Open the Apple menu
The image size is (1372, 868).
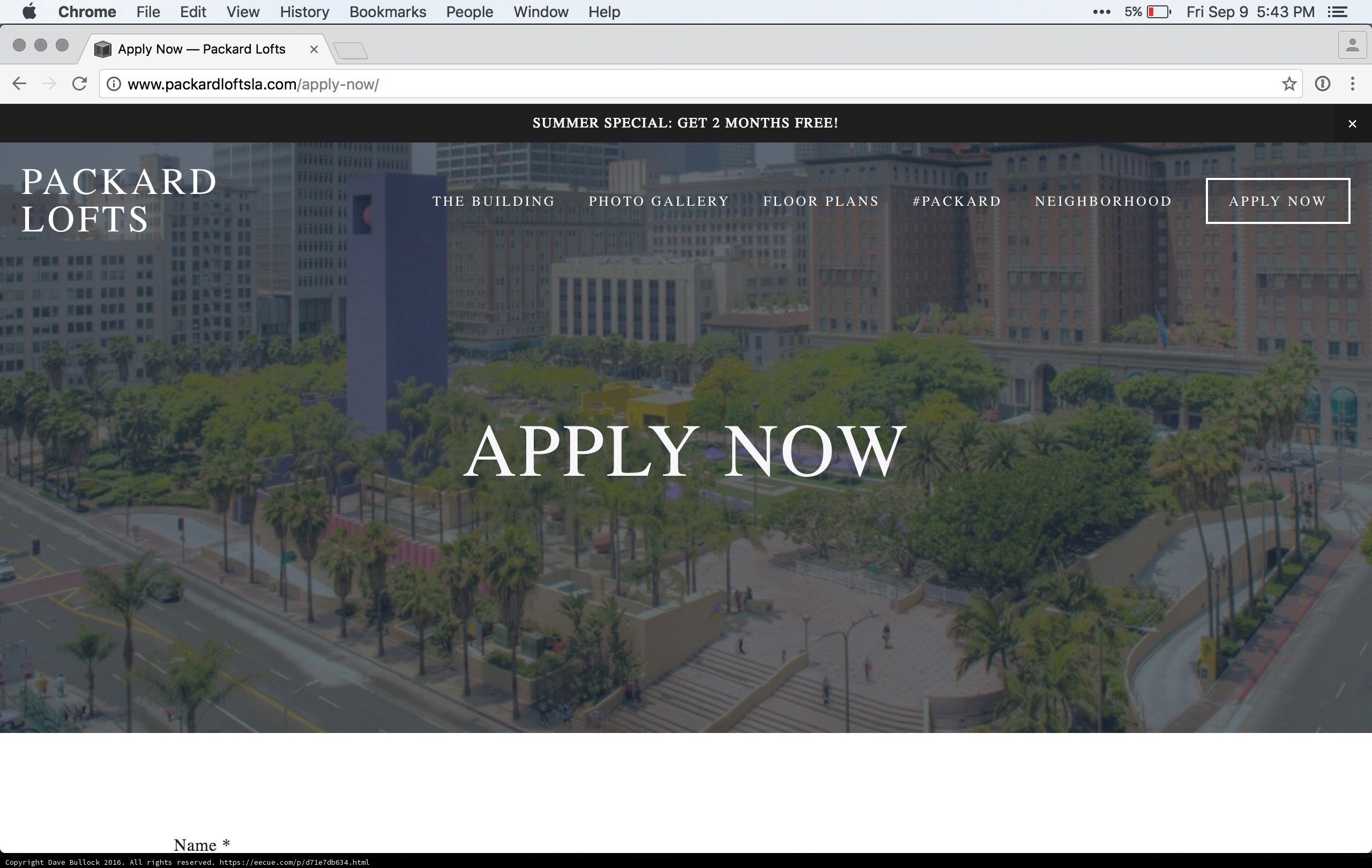coord(29,11)
